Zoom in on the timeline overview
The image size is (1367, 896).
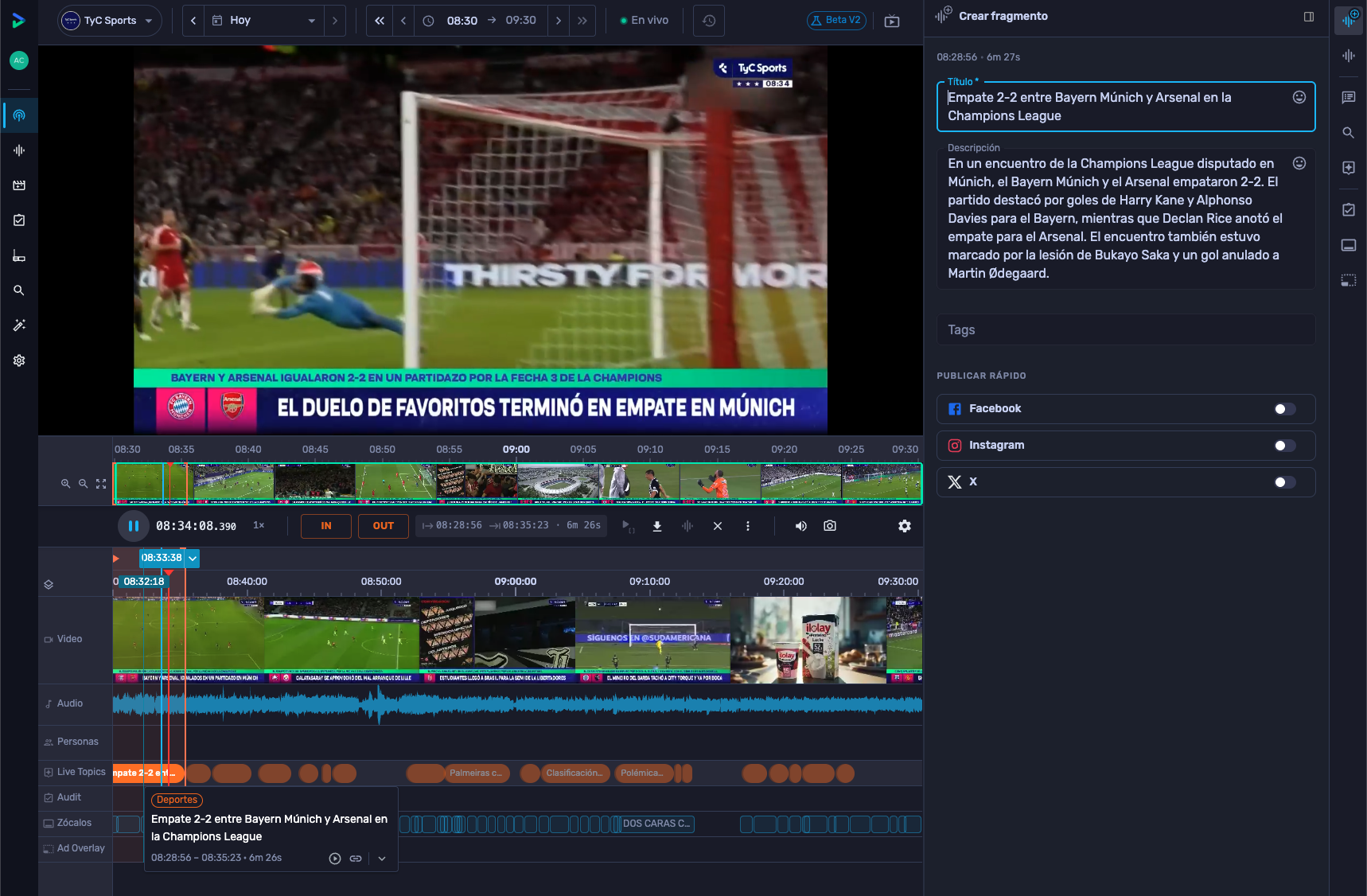(x=66, y=484)
